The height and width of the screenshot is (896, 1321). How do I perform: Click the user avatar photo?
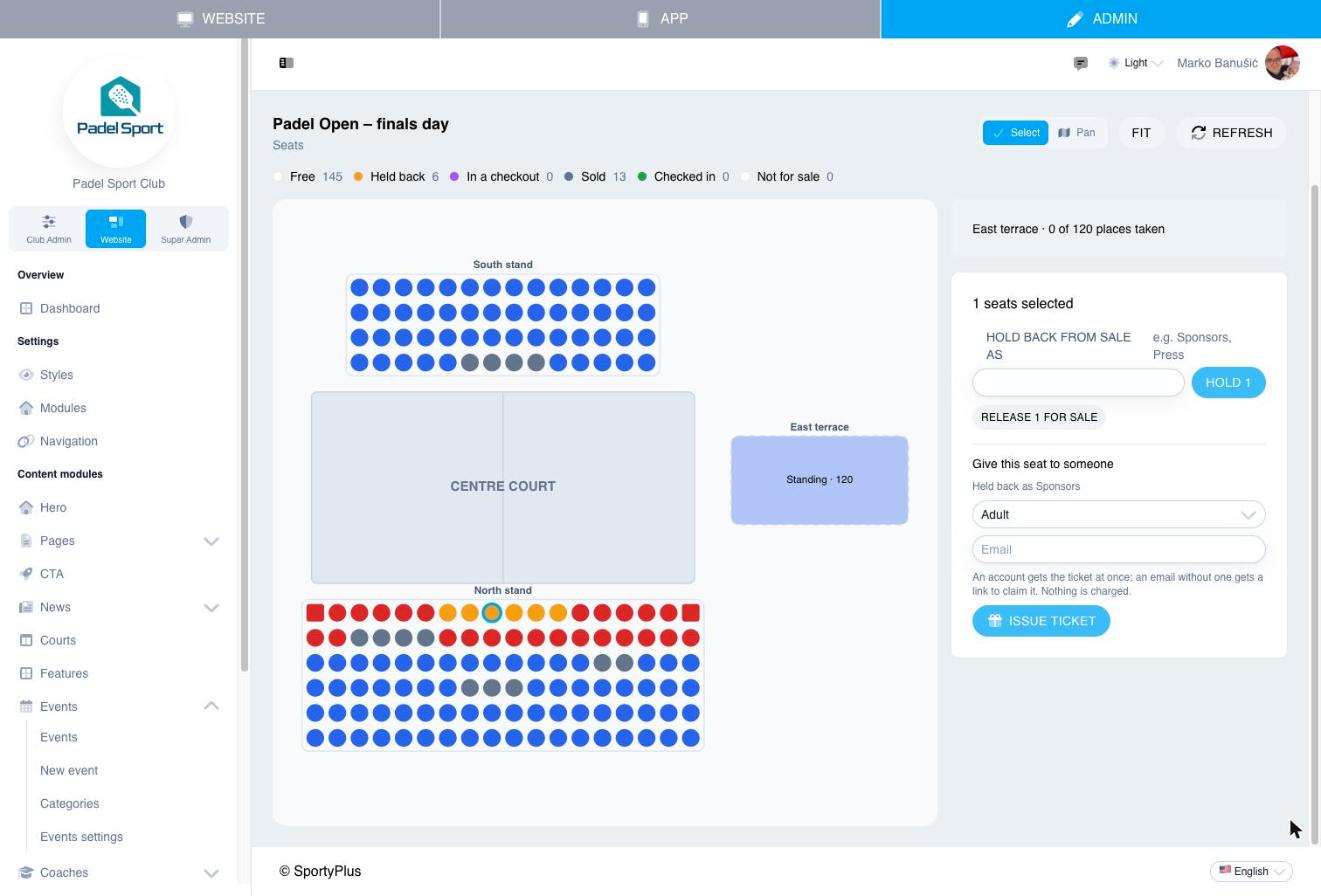1282,63
